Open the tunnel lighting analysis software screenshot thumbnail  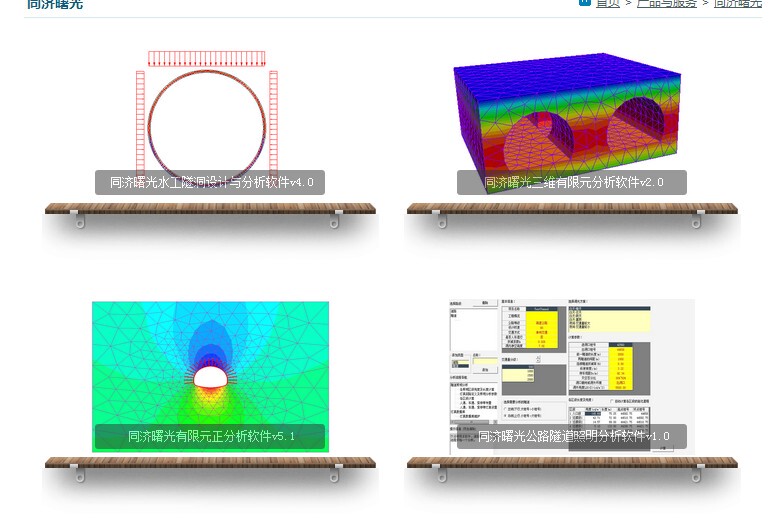[572, 377]
